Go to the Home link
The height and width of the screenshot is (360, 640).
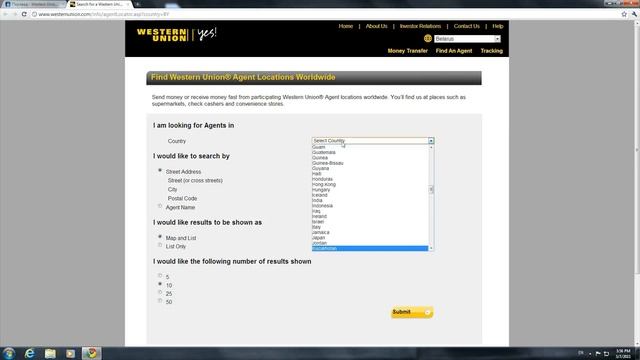[x=346, y=26]
